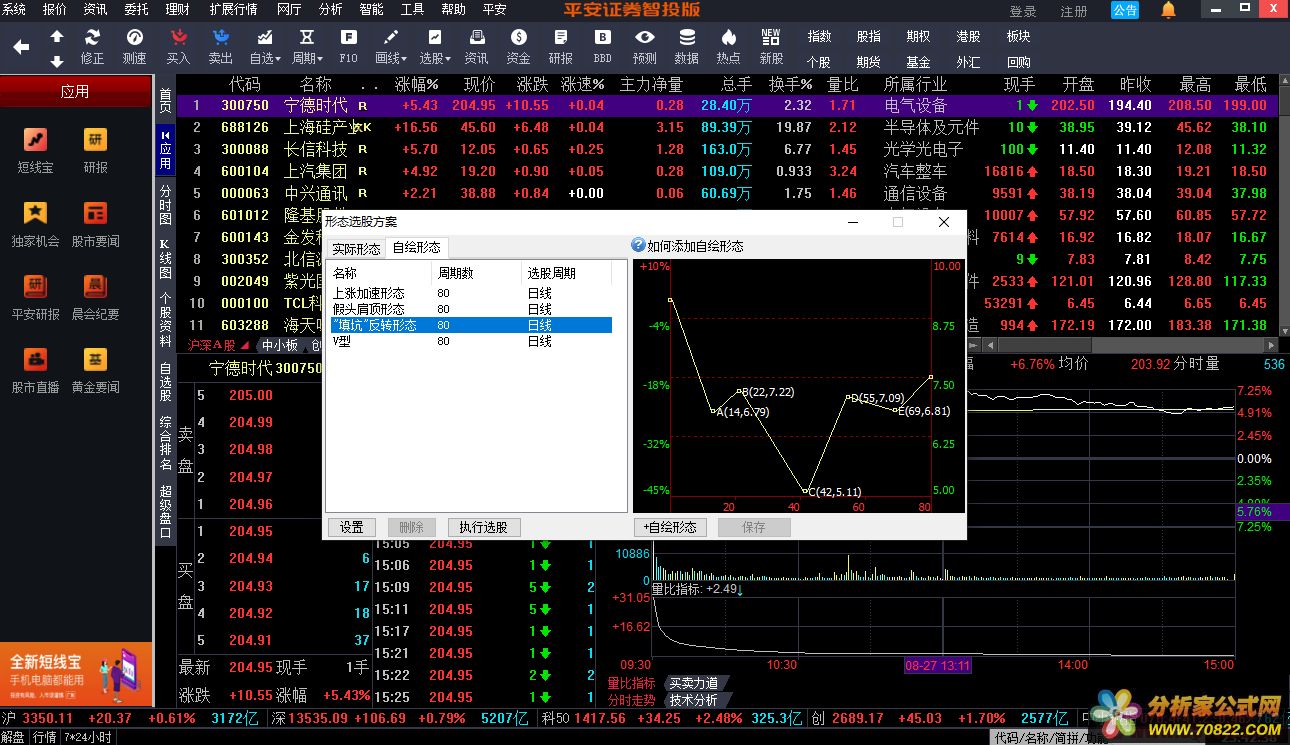The width and height of the screenshot is (1290, 745).
Task: Click the 公告 announcement badge
Action: (x=1125, y=10)
